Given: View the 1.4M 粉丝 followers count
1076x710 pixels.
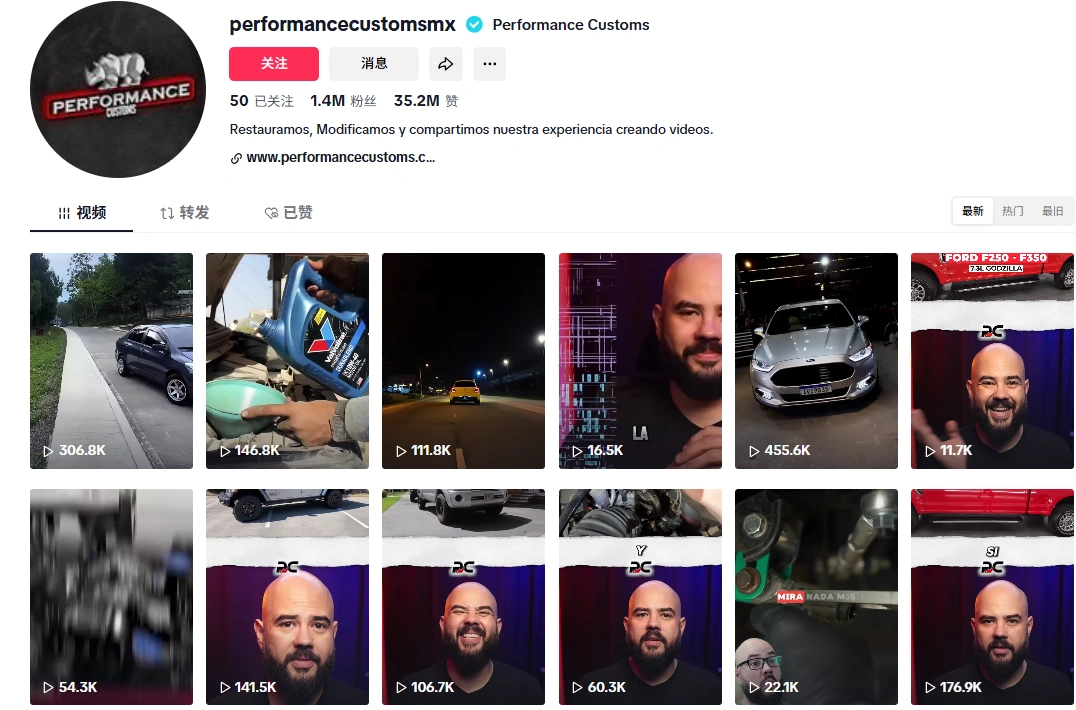Looking at the screenshot, I should point(343,101).
